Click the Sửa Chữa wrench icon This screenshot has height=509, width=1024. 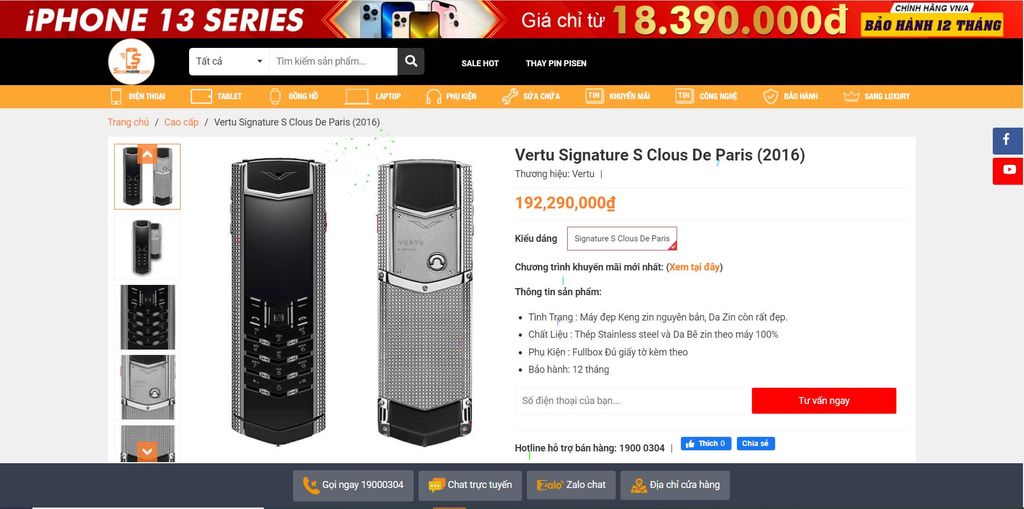(x=510, y=96)
